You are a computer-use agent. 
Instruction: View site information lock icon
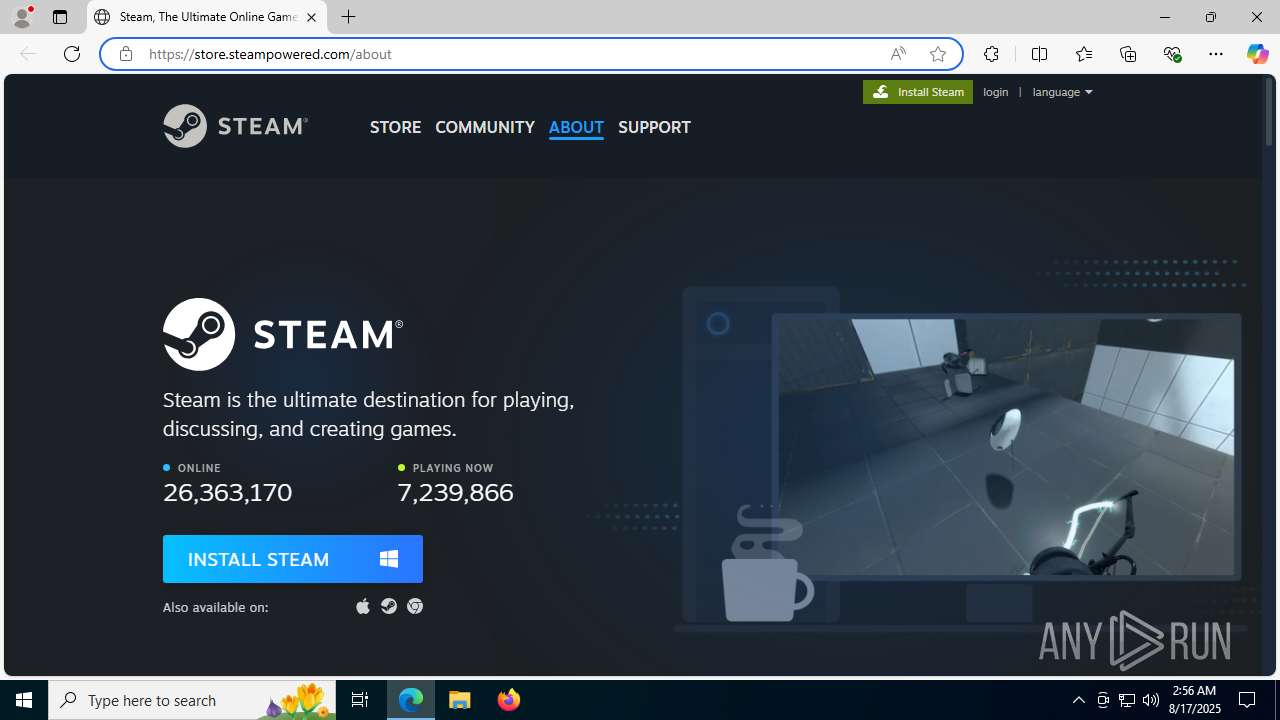[x=126, y=54]
